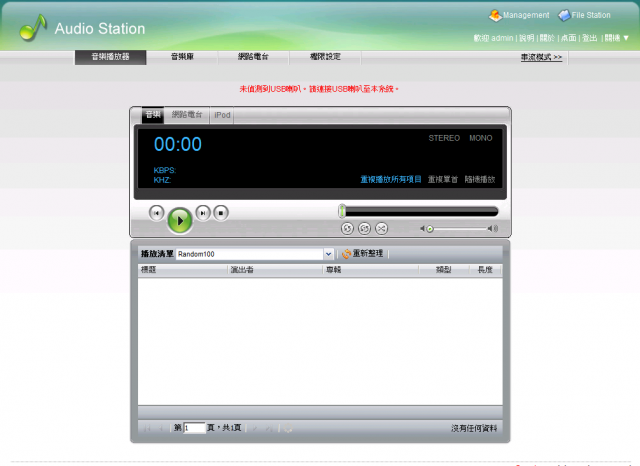
Task: Click the volume slider knob
Action: tap(430, 229)
